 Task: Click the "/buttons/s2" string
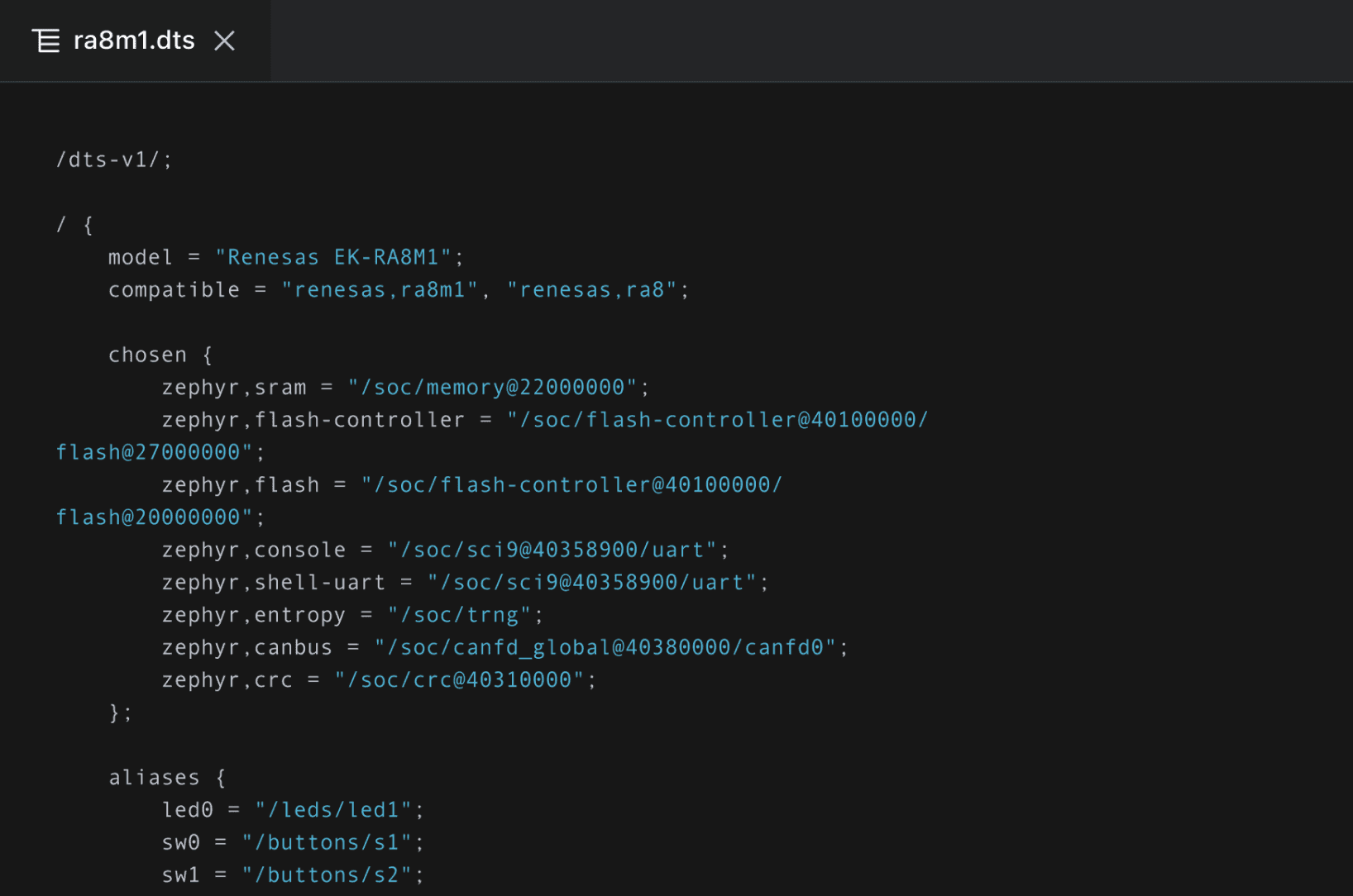(x=327, y=875)
